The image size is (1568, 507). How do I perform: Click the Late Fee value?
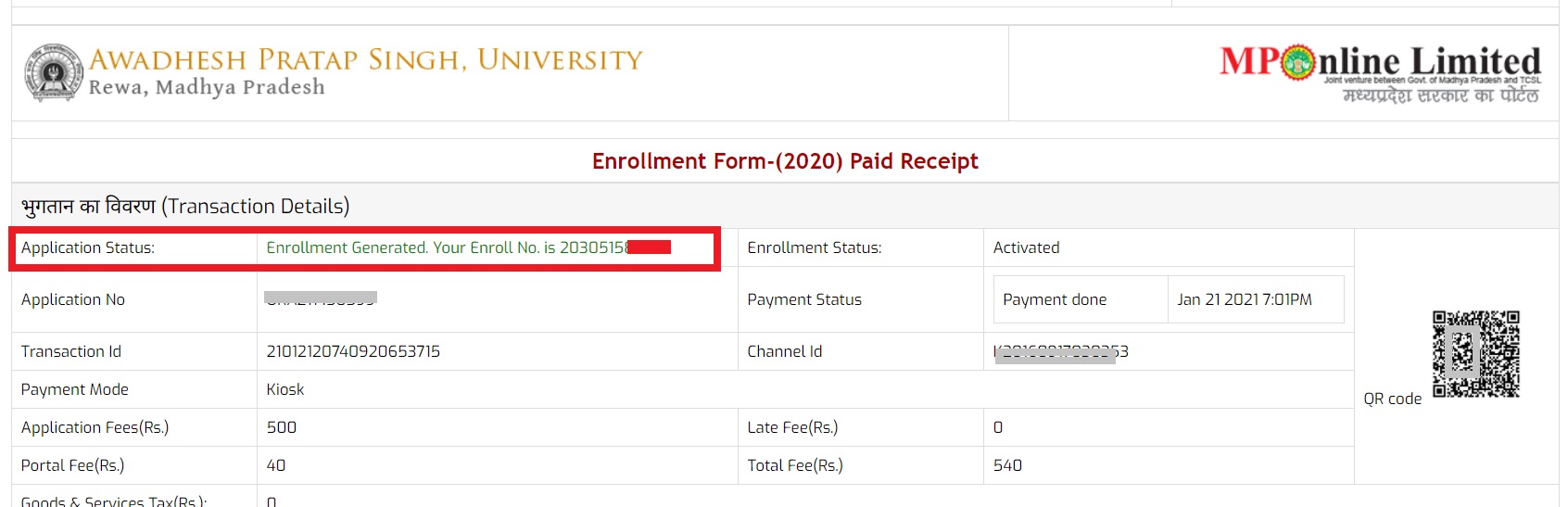click(x=998, y=427)
